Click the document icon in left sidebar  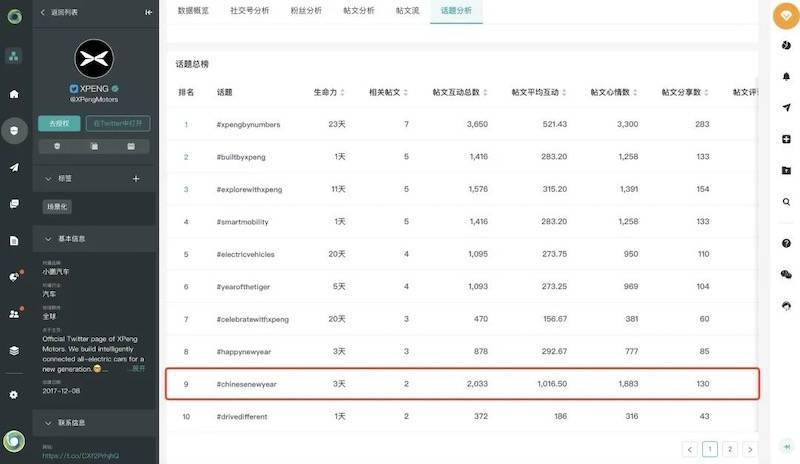tap(14, 241)
